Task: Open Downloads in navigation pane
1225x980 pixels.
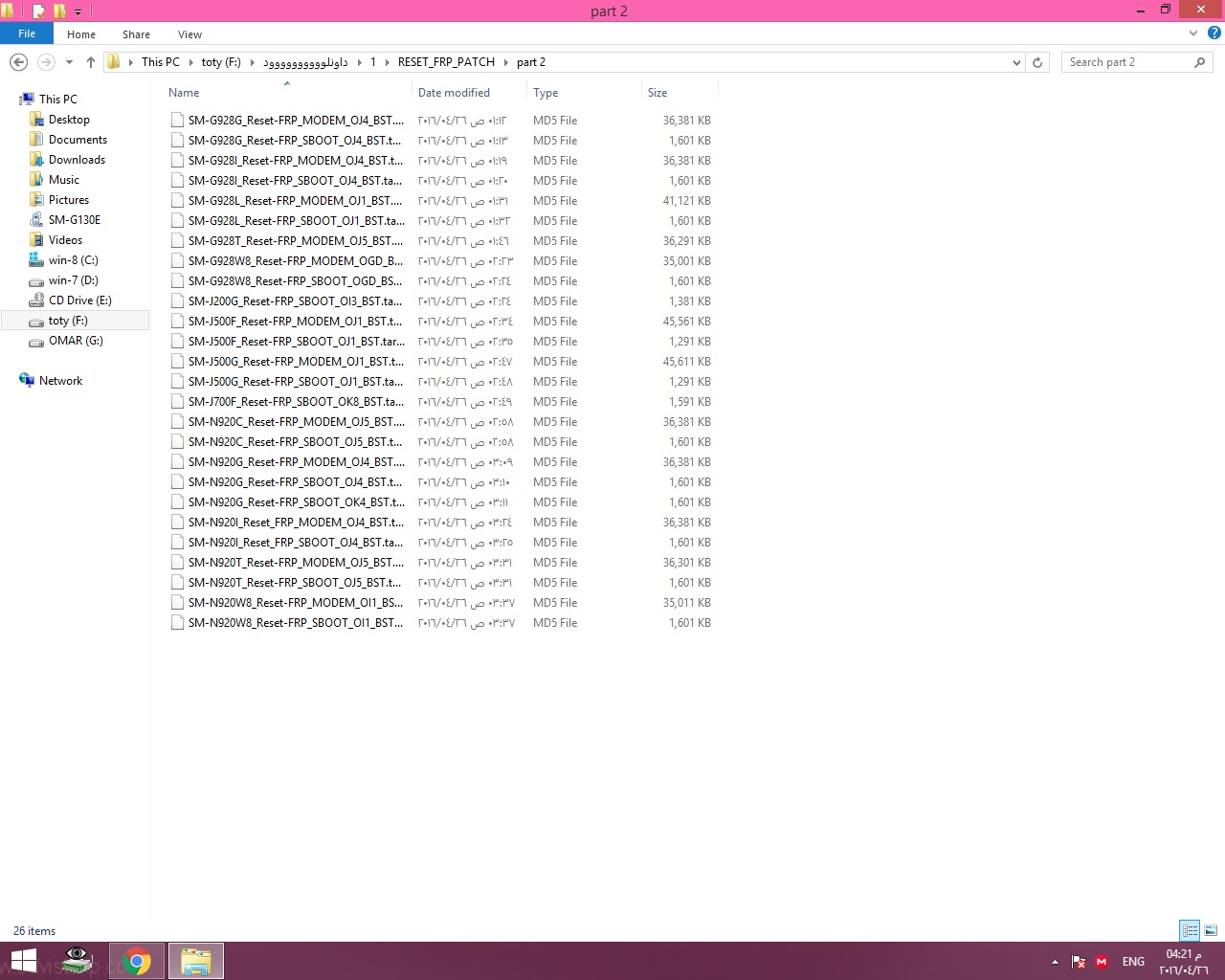Action: pyautogui.click(x=77, y=160)
